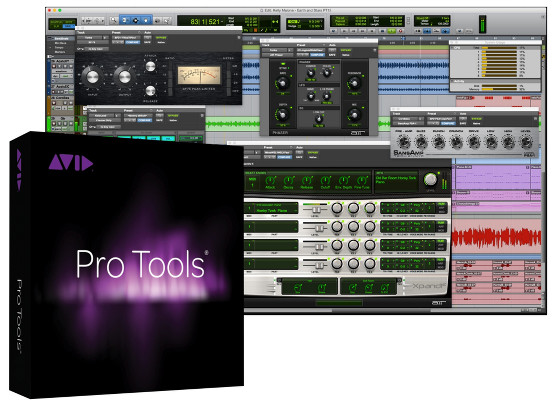Open the BF76 Preset dropdown
The width and height of the screenshot is (560, 403).
click(x=125, y=38)
